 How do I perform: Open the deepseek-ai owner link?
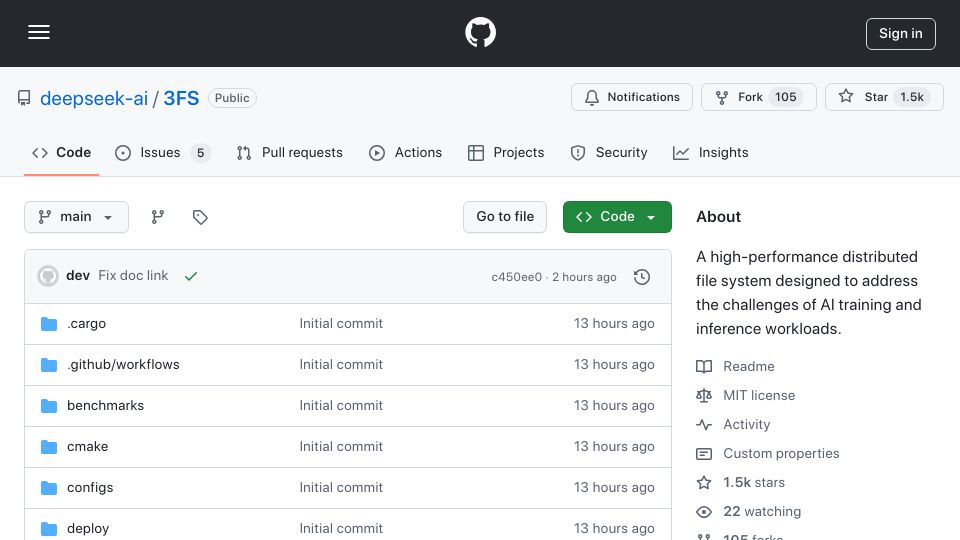94,98
